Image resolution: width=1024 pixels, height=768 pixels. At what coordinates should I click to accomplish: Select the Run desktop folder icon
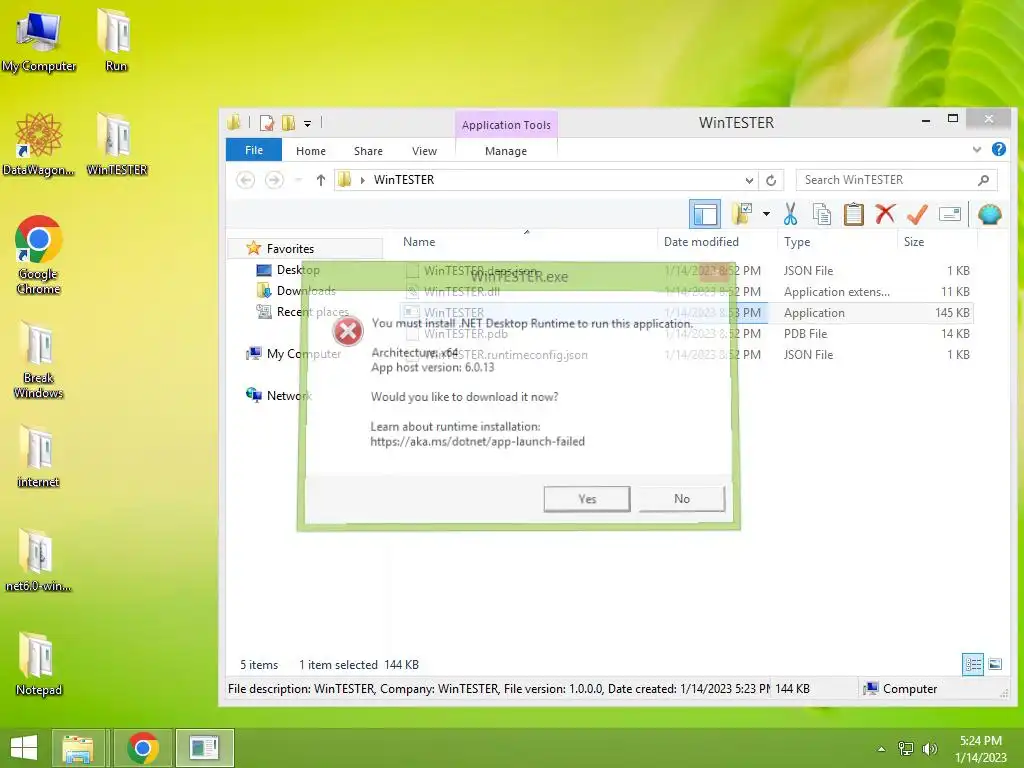pyautogui.click(x=116, y=39)
